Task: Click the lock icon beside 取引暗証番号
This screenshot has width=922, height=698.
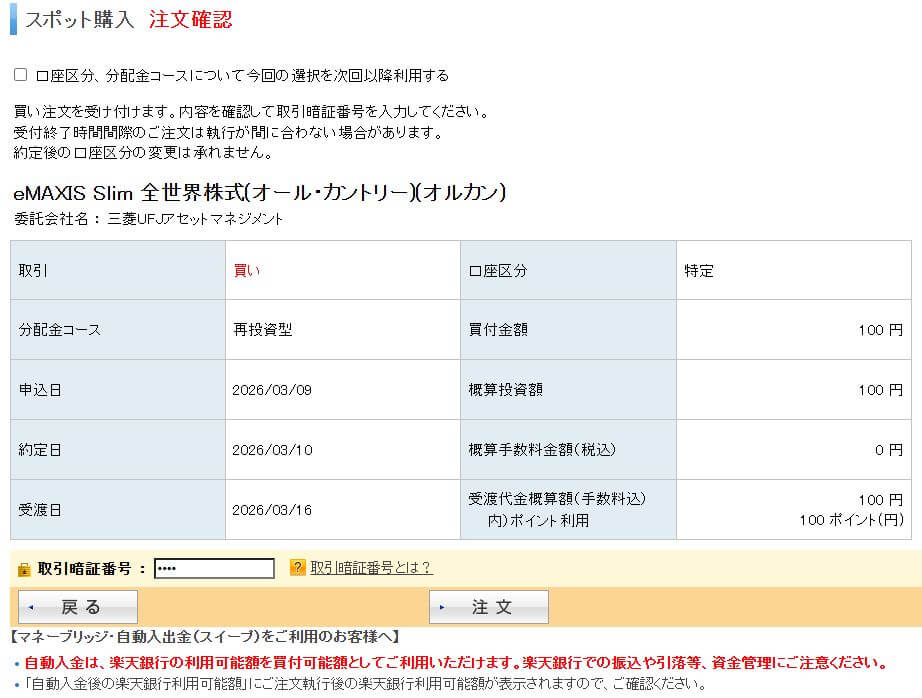Action: pyautogui.click(x=25, y=569)
